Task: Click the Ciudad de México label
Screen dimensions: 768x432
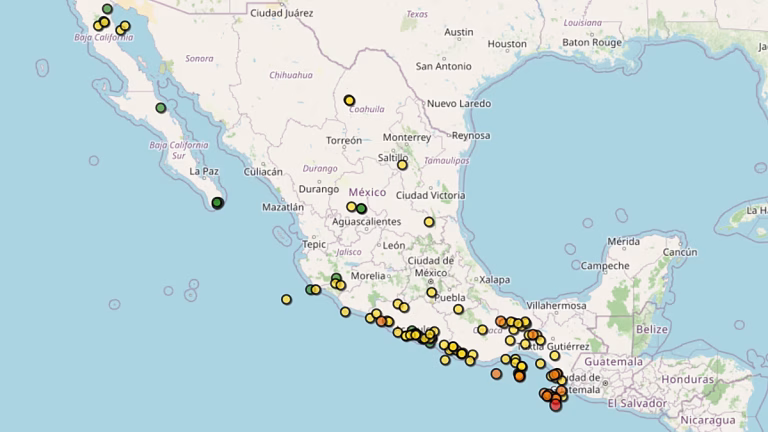Action: pos(431,266)
